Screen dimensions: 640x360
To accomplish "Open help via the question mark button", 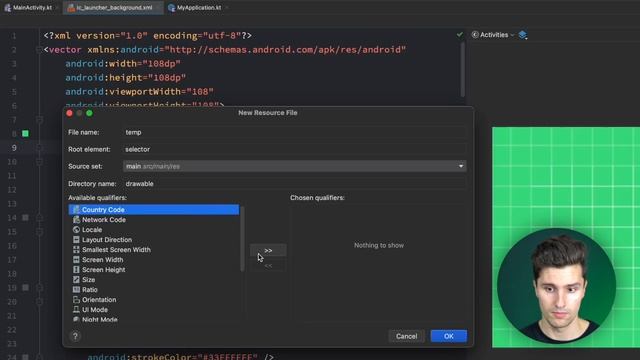I will (x=75, y=336).
